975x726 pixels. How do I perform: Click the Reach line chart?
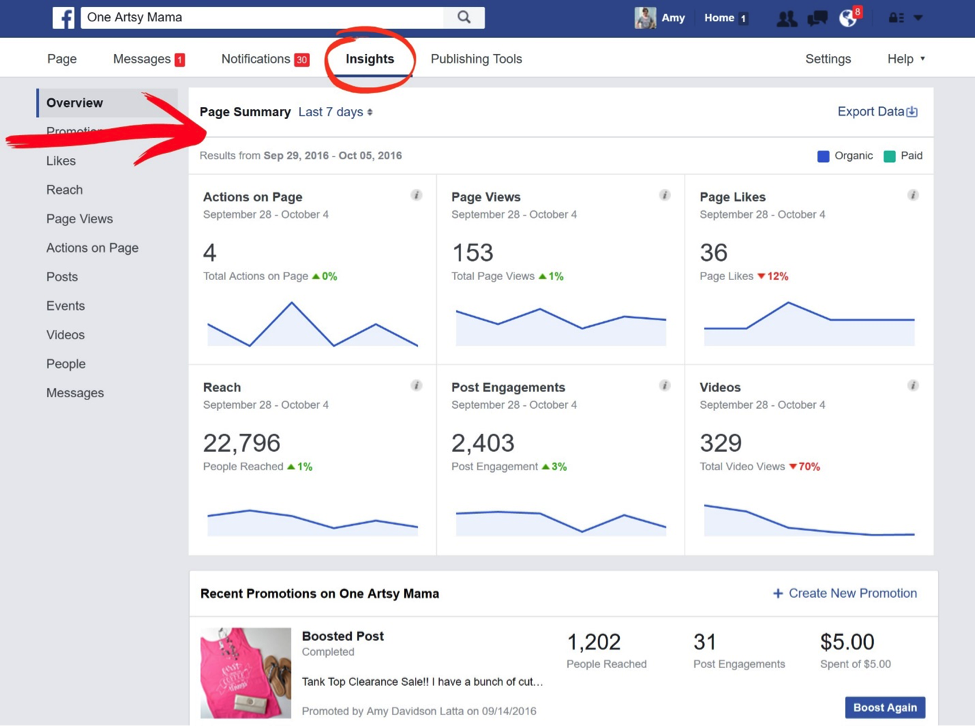pyautogui.click(x=313, y=523)
